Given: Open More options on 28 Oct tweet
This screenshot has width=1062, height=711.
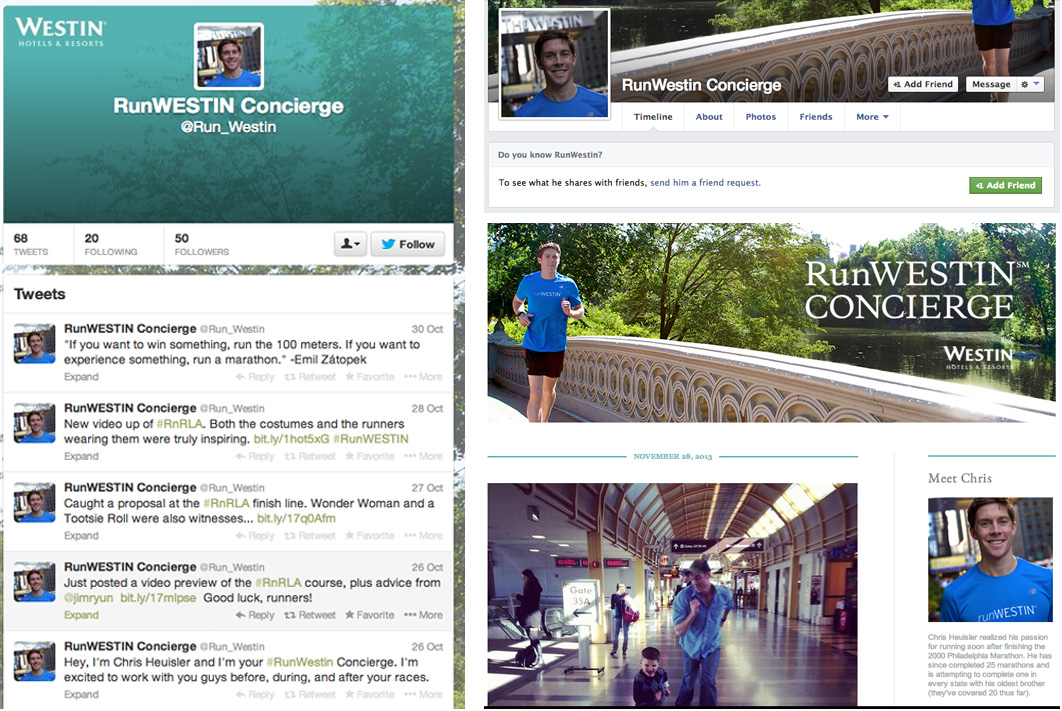Looking at the screenshot, I should [x=423, y=456].
